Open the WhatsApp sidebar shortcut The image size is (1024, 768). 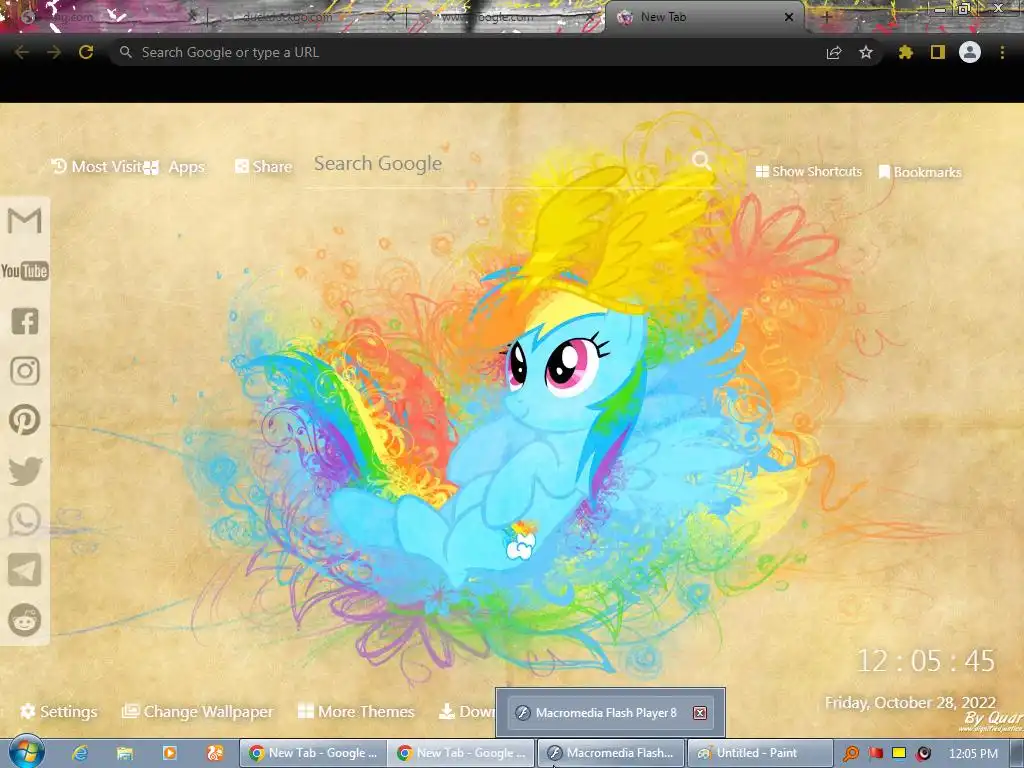pos(25,520)
